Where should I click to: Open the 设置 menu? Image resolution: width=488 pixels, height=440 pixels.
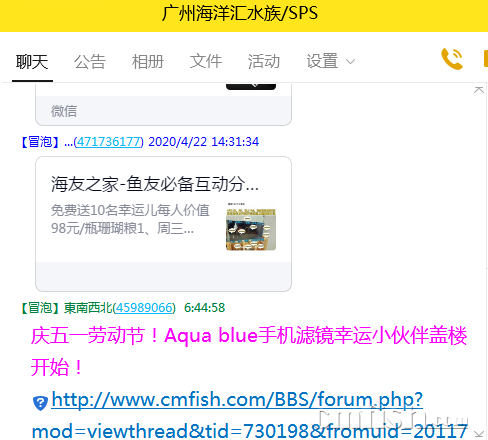(322, 62)
